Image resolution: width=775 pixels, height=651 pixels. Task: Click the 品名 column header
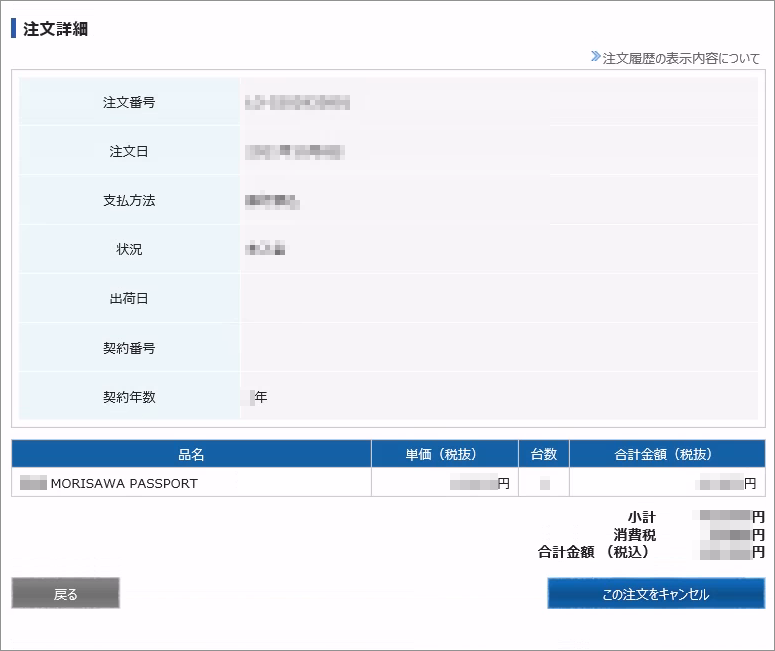(191, 454)
